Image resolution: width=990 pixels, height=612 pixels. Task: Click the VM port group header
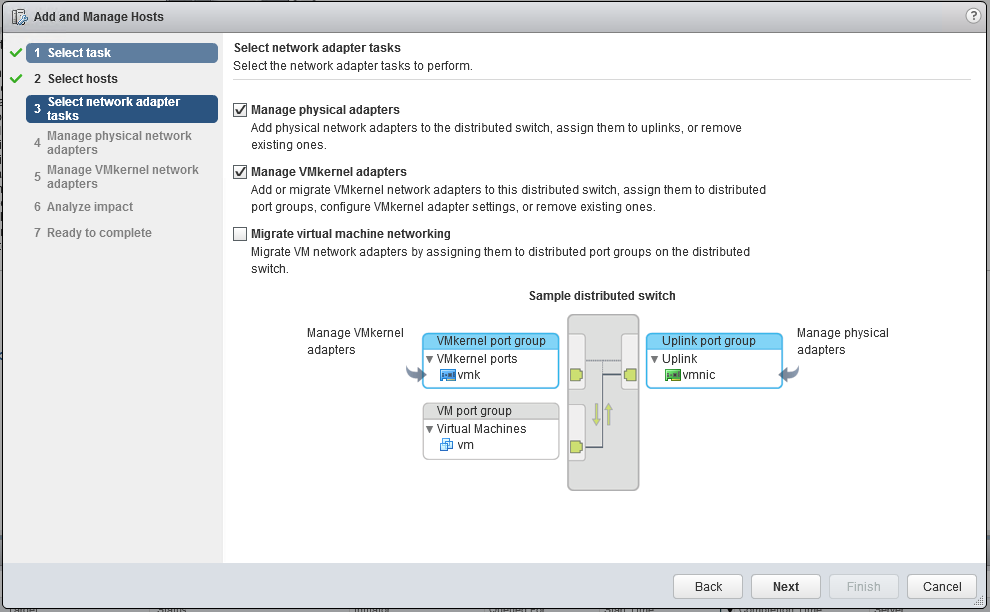[491, 411]
